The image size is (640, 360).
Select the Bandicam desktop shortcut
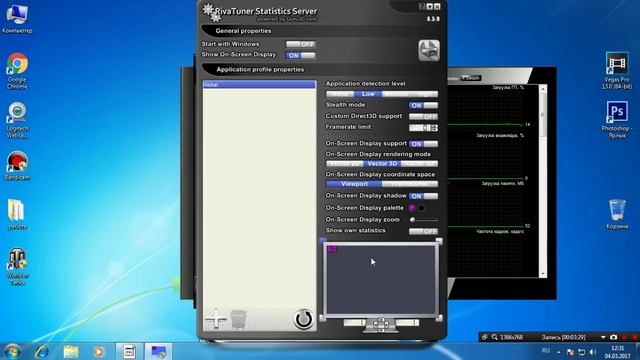(x=17, y=165)
